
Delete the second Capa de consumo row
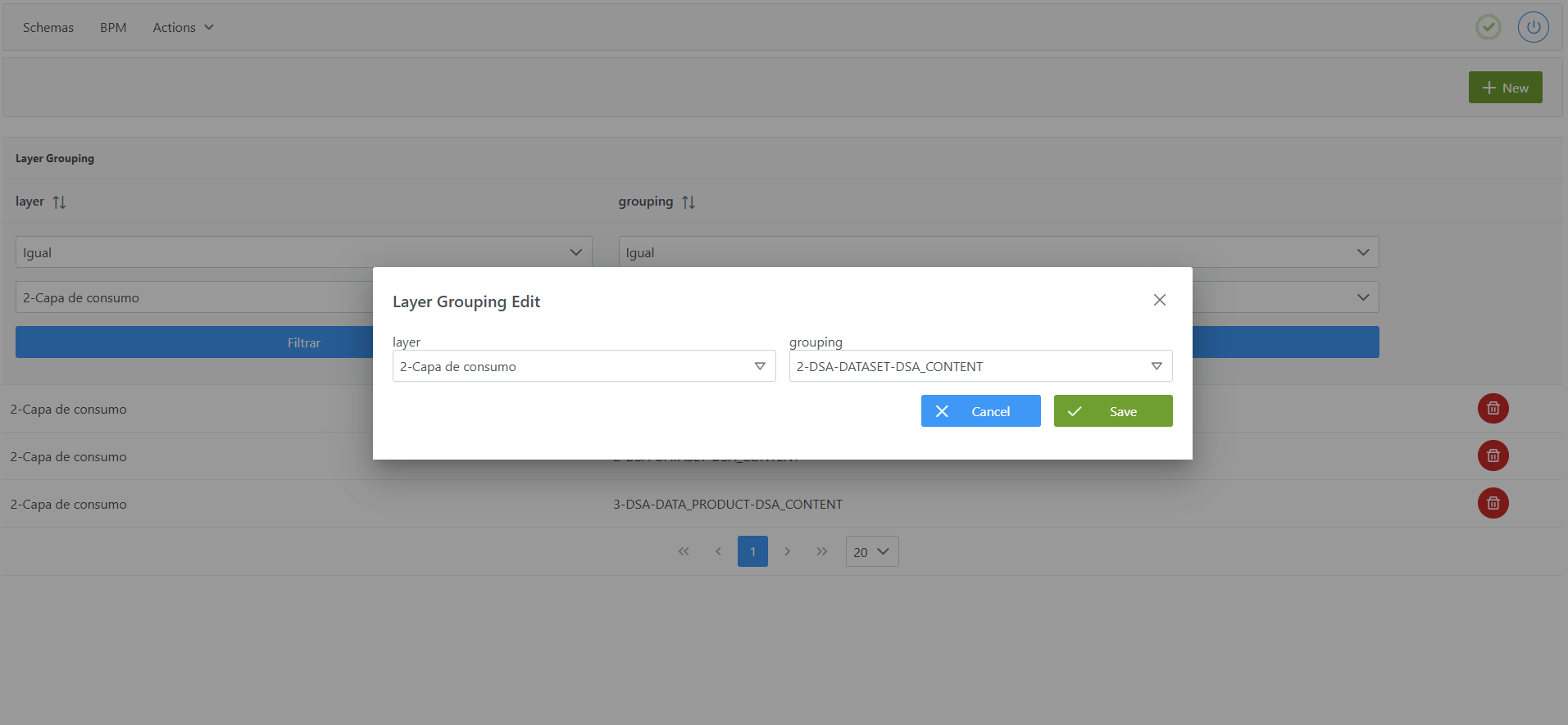[1493, 456]
